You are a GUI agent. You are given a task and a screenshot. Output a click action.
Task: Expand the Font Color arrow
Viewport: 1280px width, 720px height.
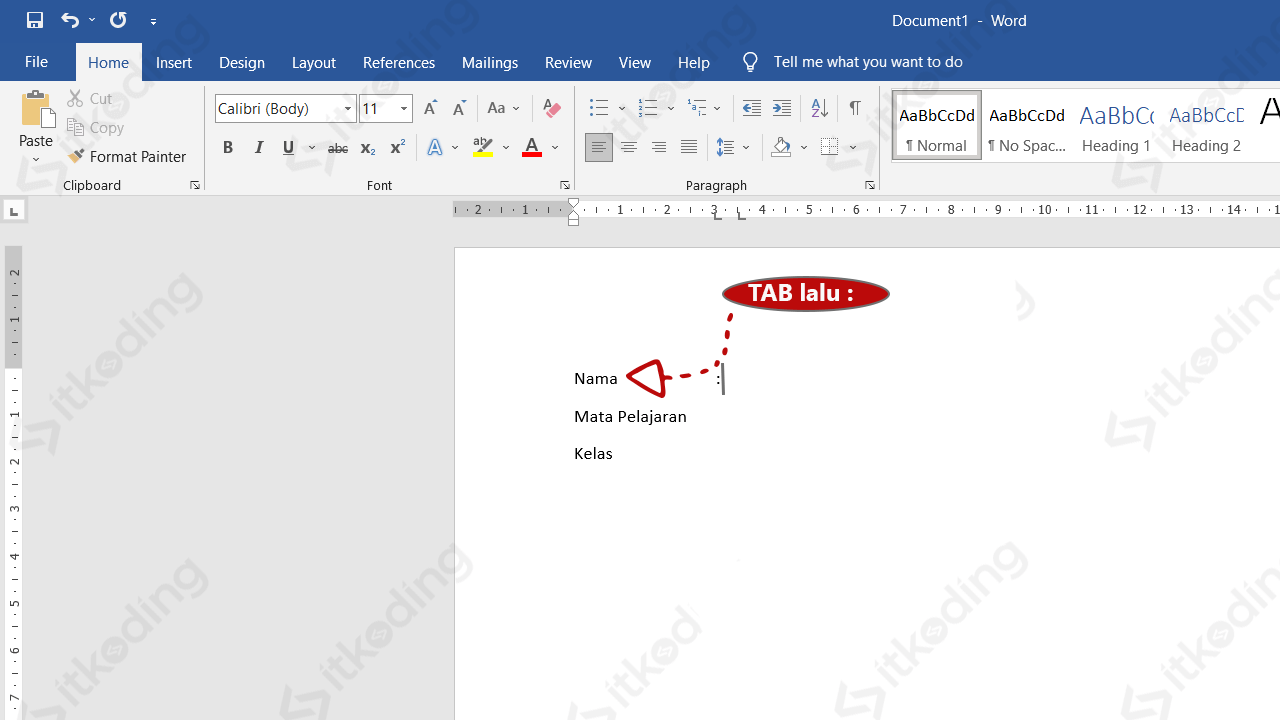click(x=555, y=148)
